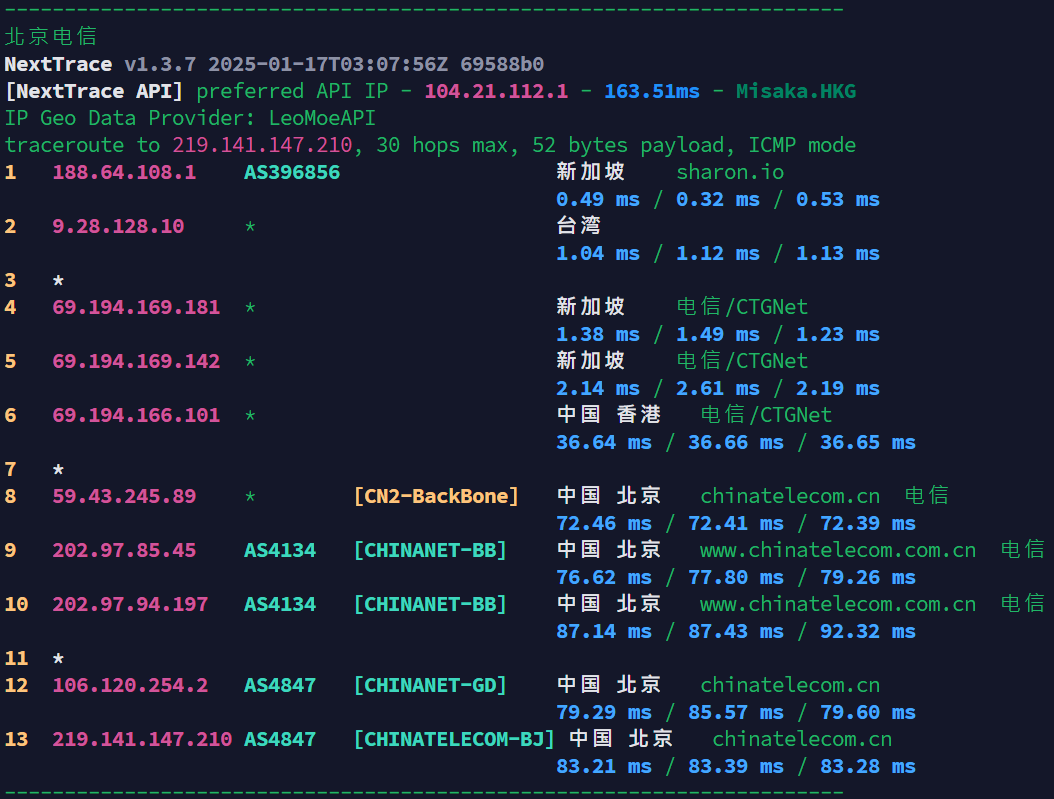Viewport: 1054px width, 799px height.
Task: Click the 2.14 ms latency value
Action: click(x=598, y=388)
